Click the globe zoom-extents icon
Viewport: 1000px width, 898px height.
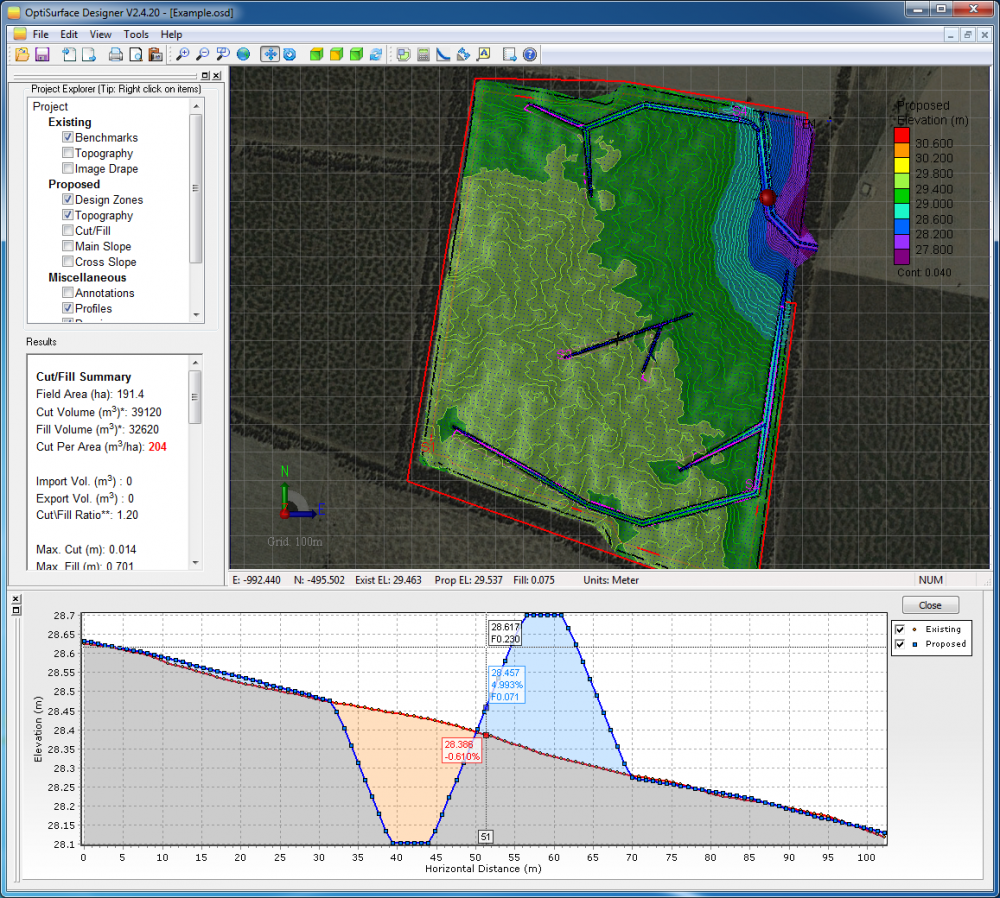pyautogui.click(x=243, y=55)
